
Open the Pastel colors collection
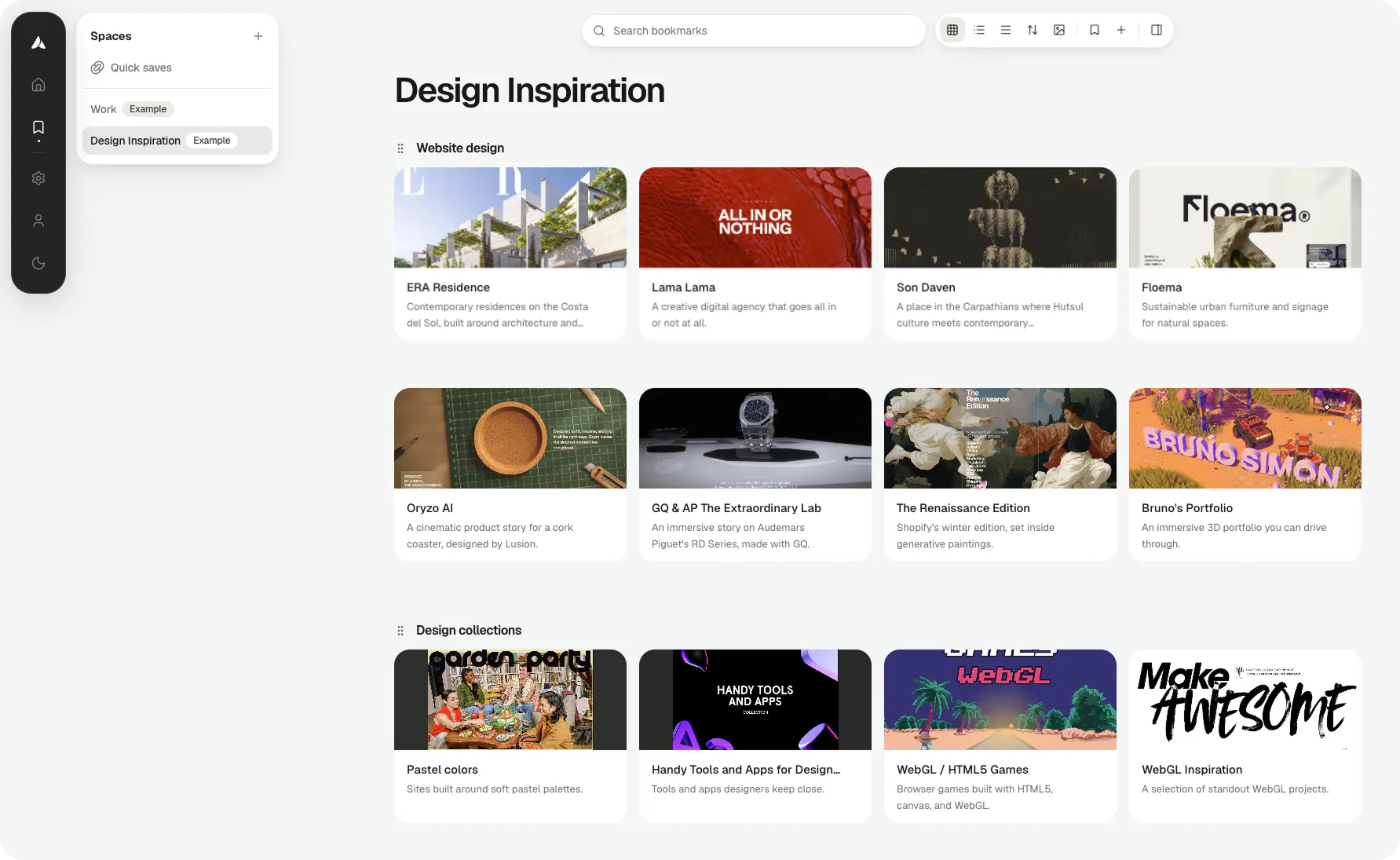tap(510, 736)
